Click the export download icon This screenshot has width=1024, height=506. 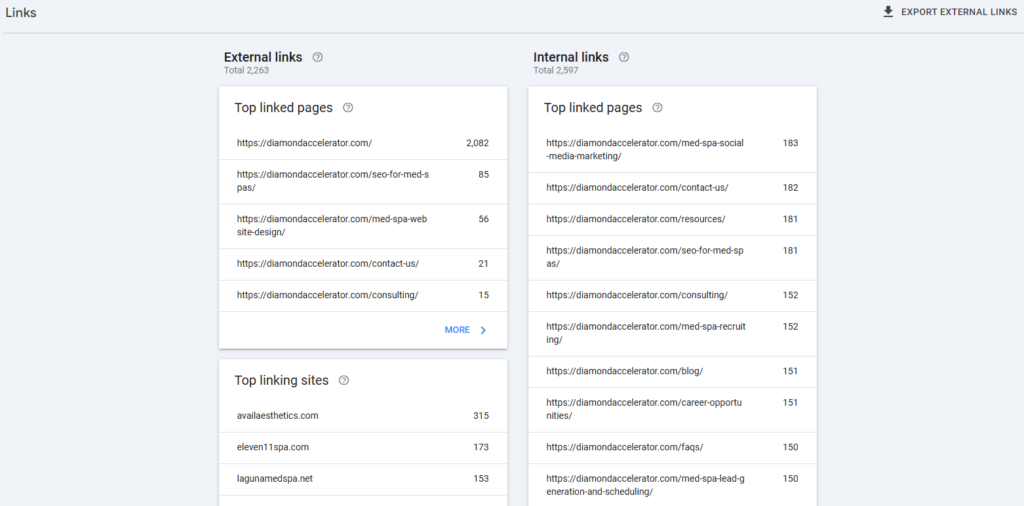pyautogui.click(x=888, y=12)
